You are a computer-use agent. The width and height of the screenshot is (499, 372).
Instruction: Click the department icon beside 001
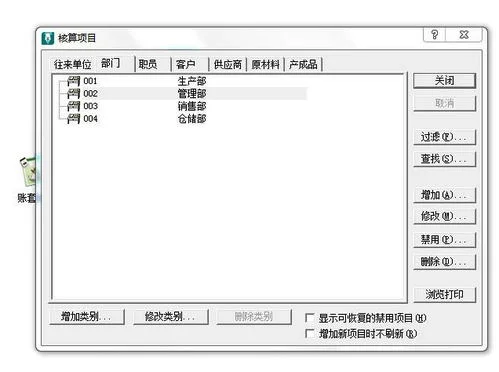click(73, 81)
